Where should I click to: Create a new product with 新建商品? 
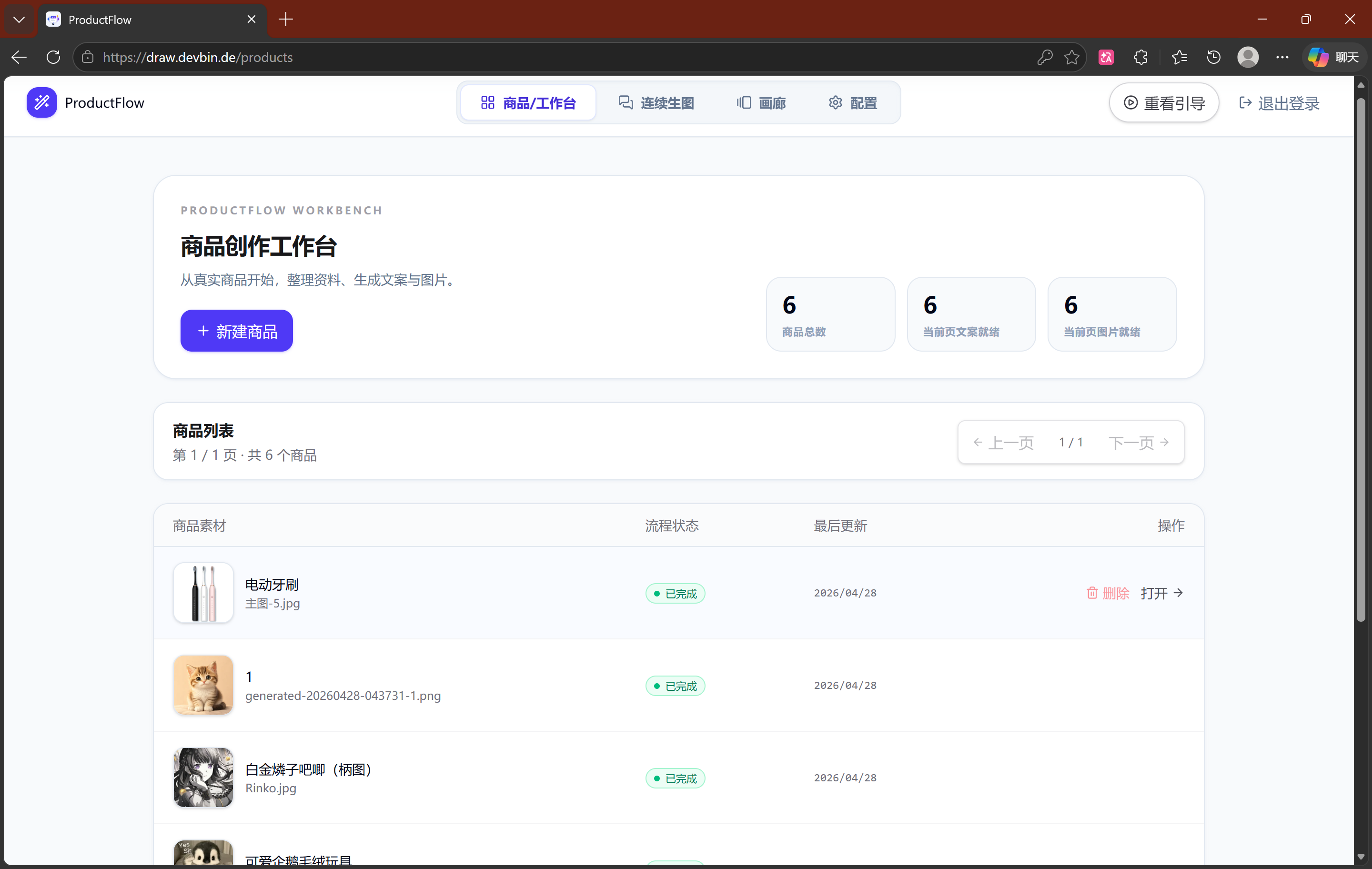click(236, 331)
